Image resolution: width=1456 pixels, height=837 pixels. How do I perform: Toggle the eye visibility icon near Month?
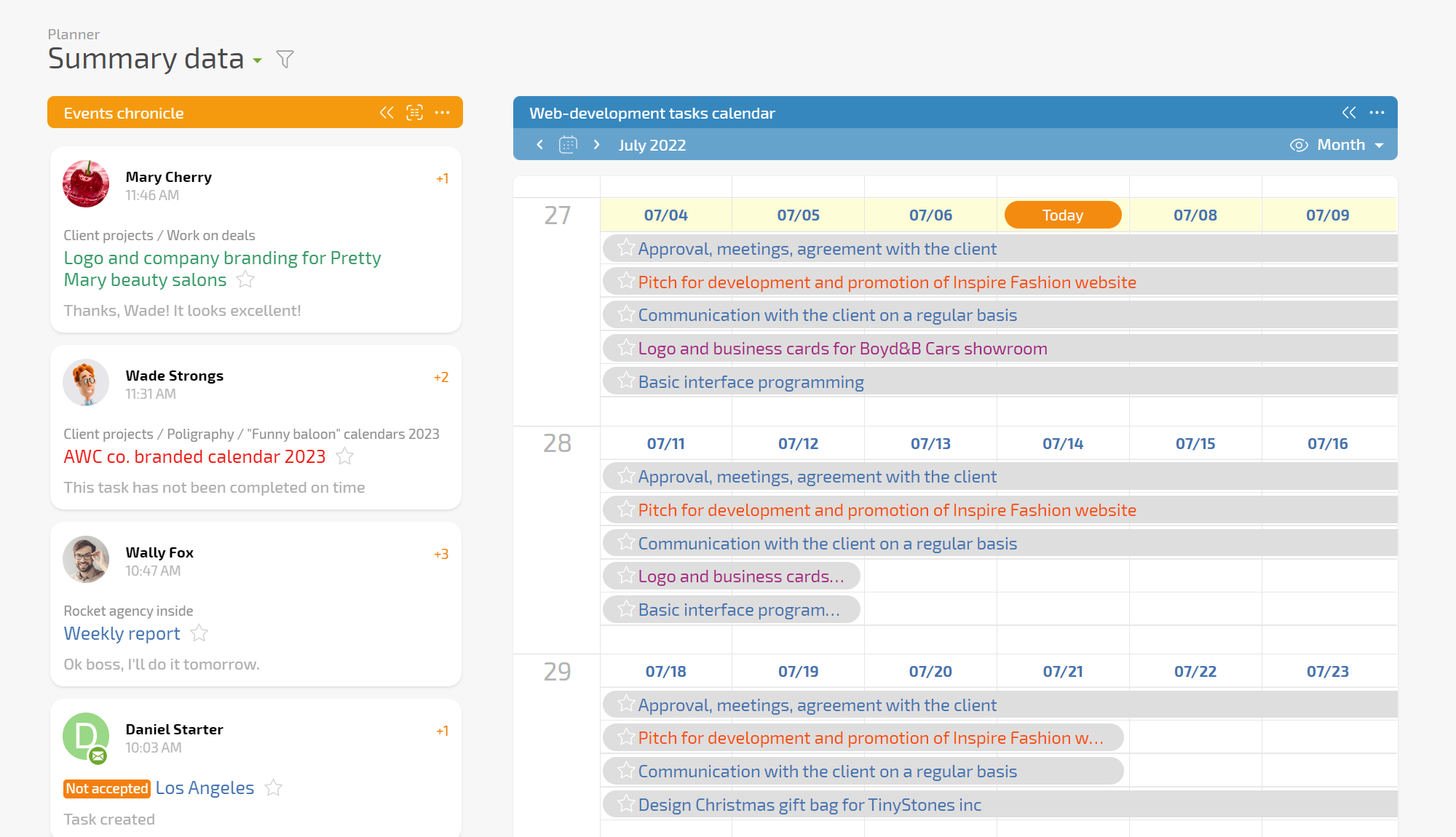(1299, 145)
